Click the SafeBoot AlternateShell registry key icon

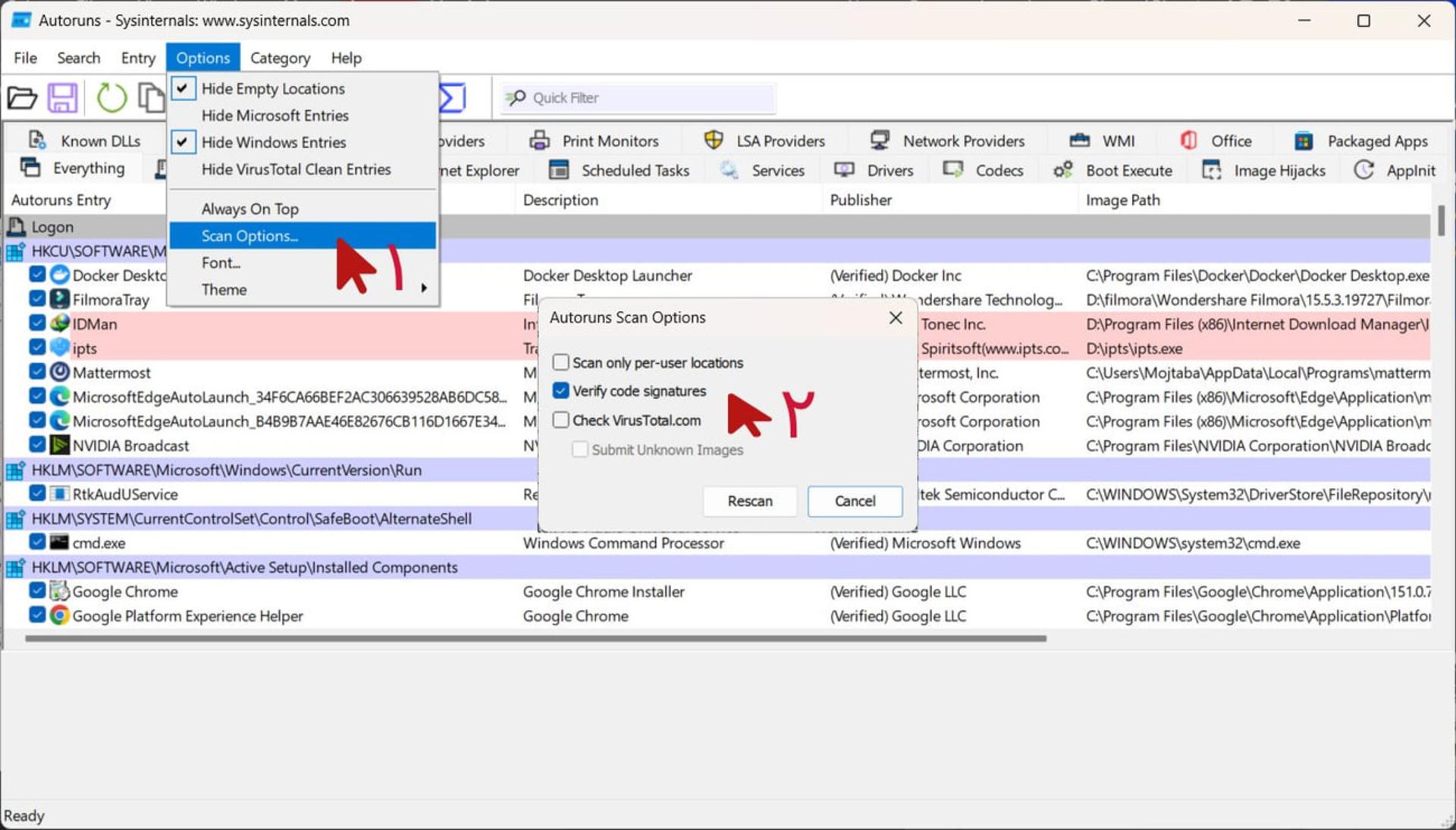(x=16, y=519)
